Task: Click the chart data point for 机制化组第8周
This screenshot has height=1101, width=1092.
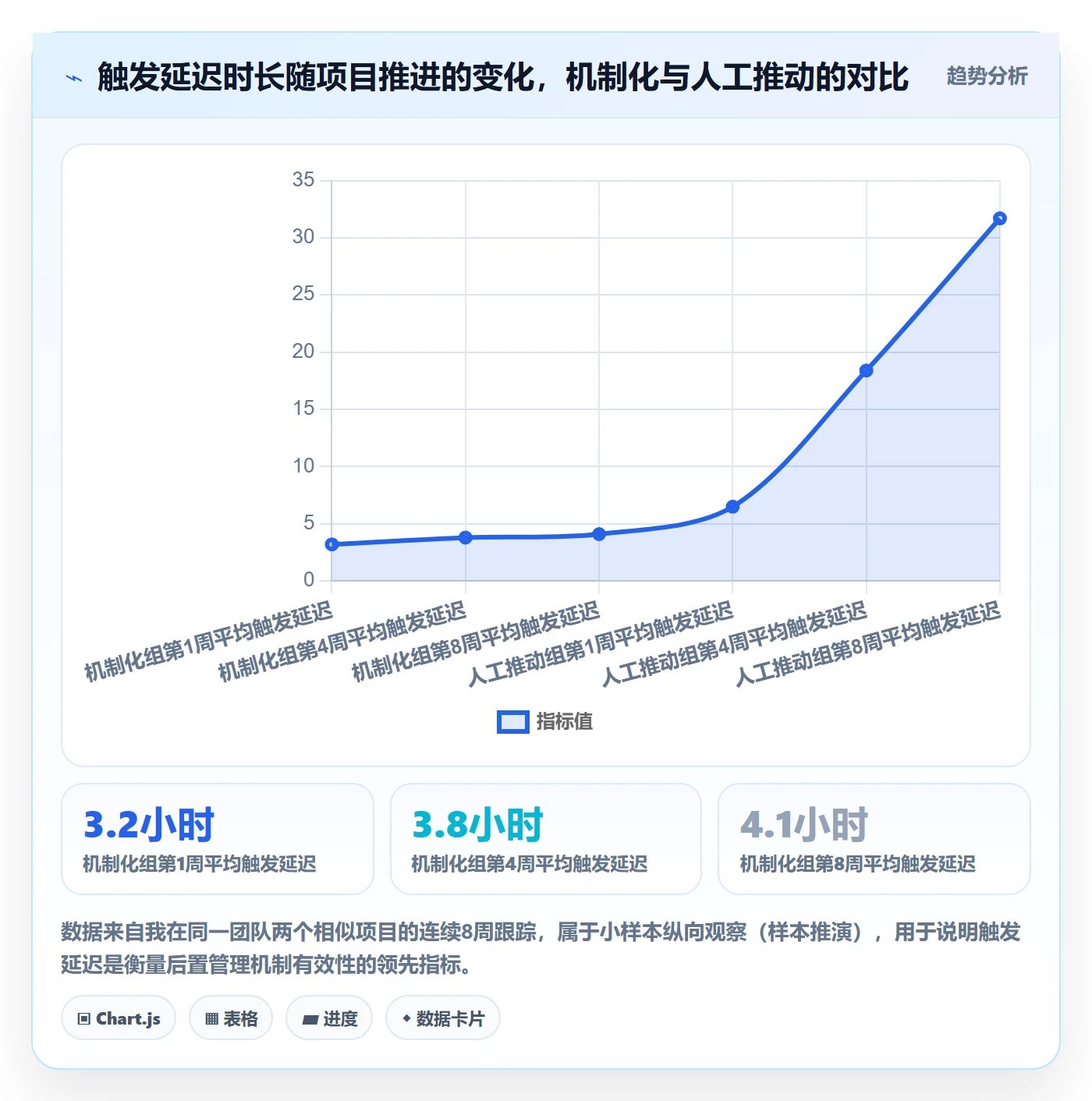Action: [599, 534]
